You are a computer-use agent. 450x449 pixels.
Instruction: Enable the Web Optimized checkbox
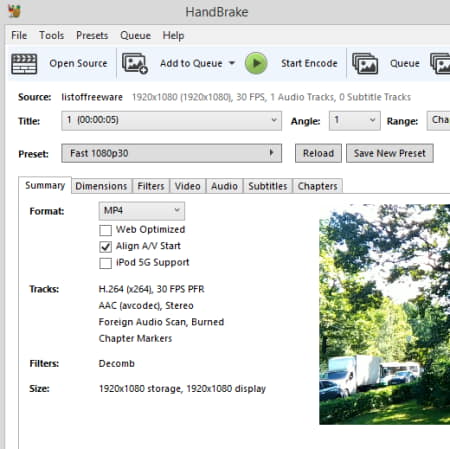(105, 230)
